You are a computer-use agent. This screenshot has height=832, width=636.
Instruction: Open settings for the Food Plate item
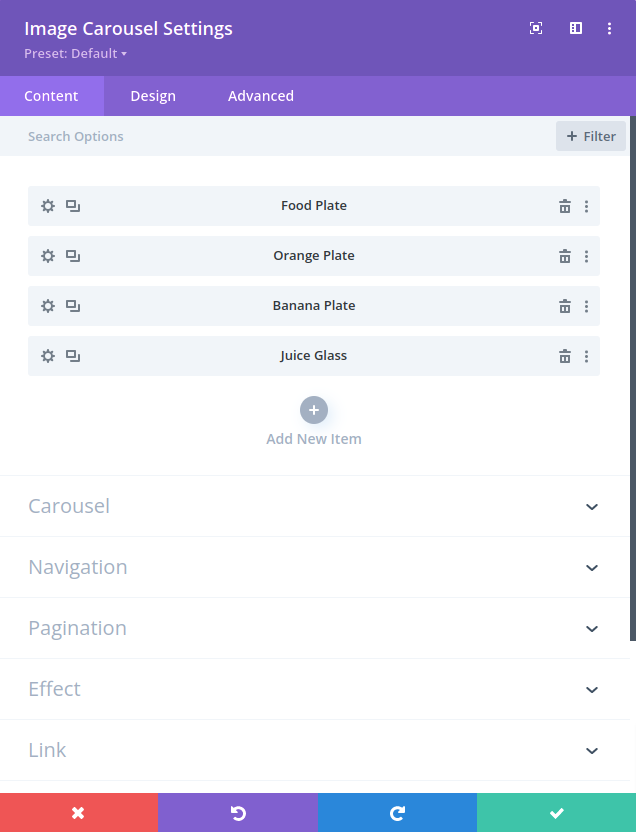click(x=47, y=206)
